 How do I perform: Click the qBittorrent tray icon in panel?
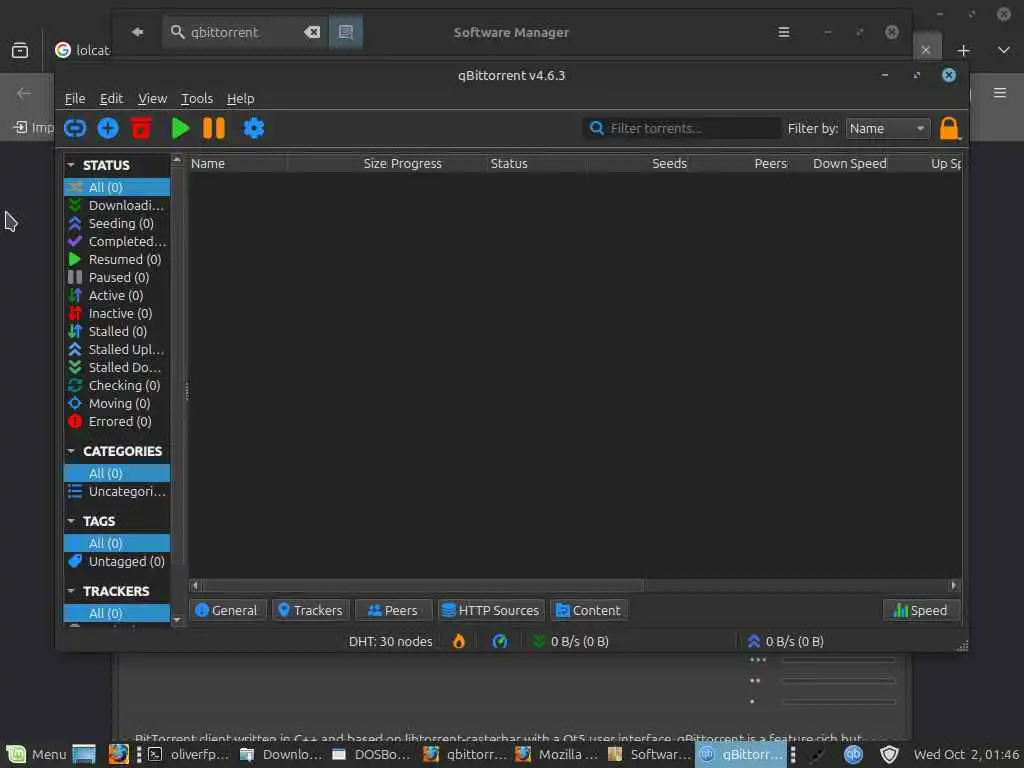tap(853, 755)
